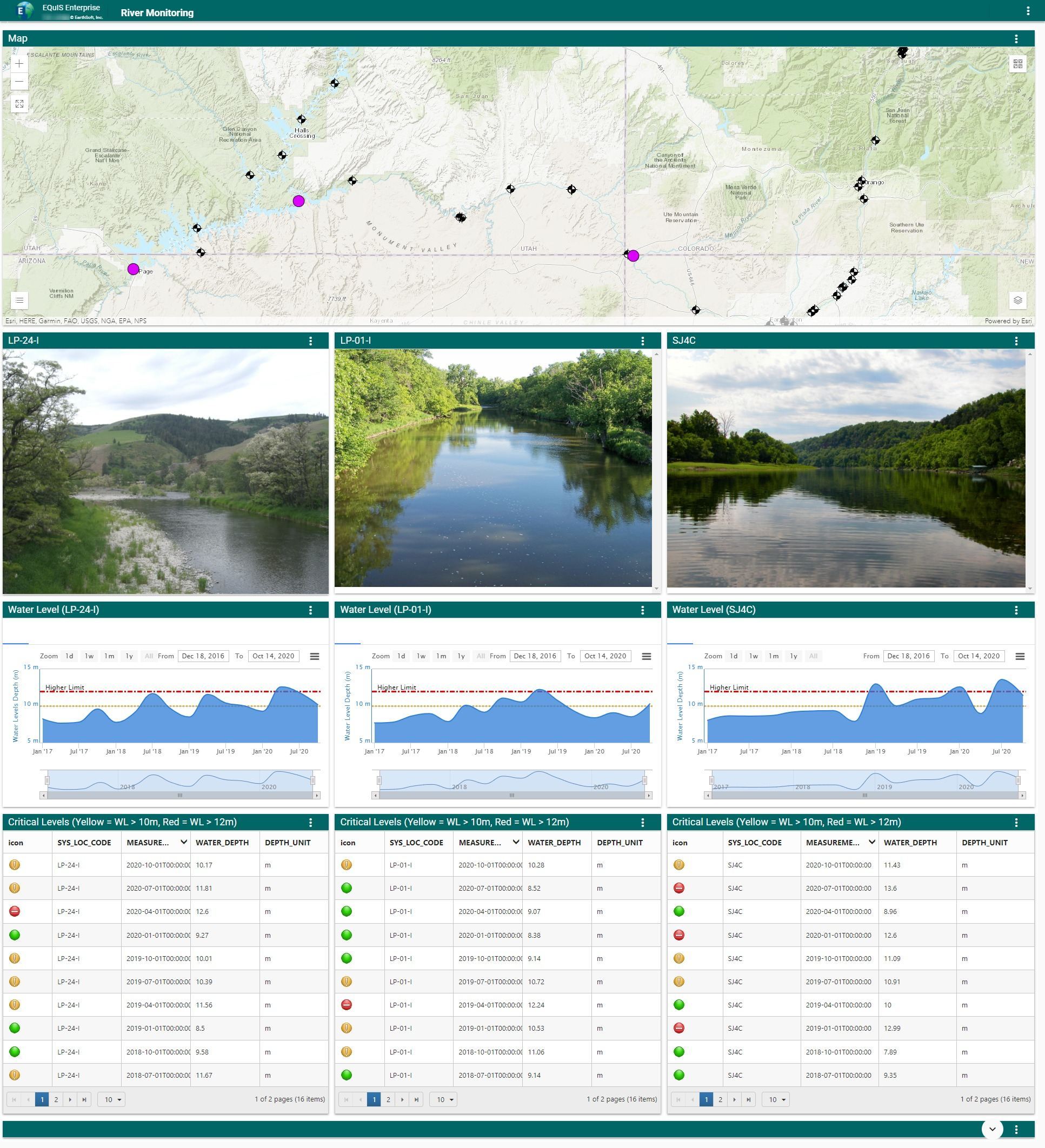This screenshot has width=1045, height=1148.
Task: Click the magenta marker near Page
Action: tap(133, 269)
